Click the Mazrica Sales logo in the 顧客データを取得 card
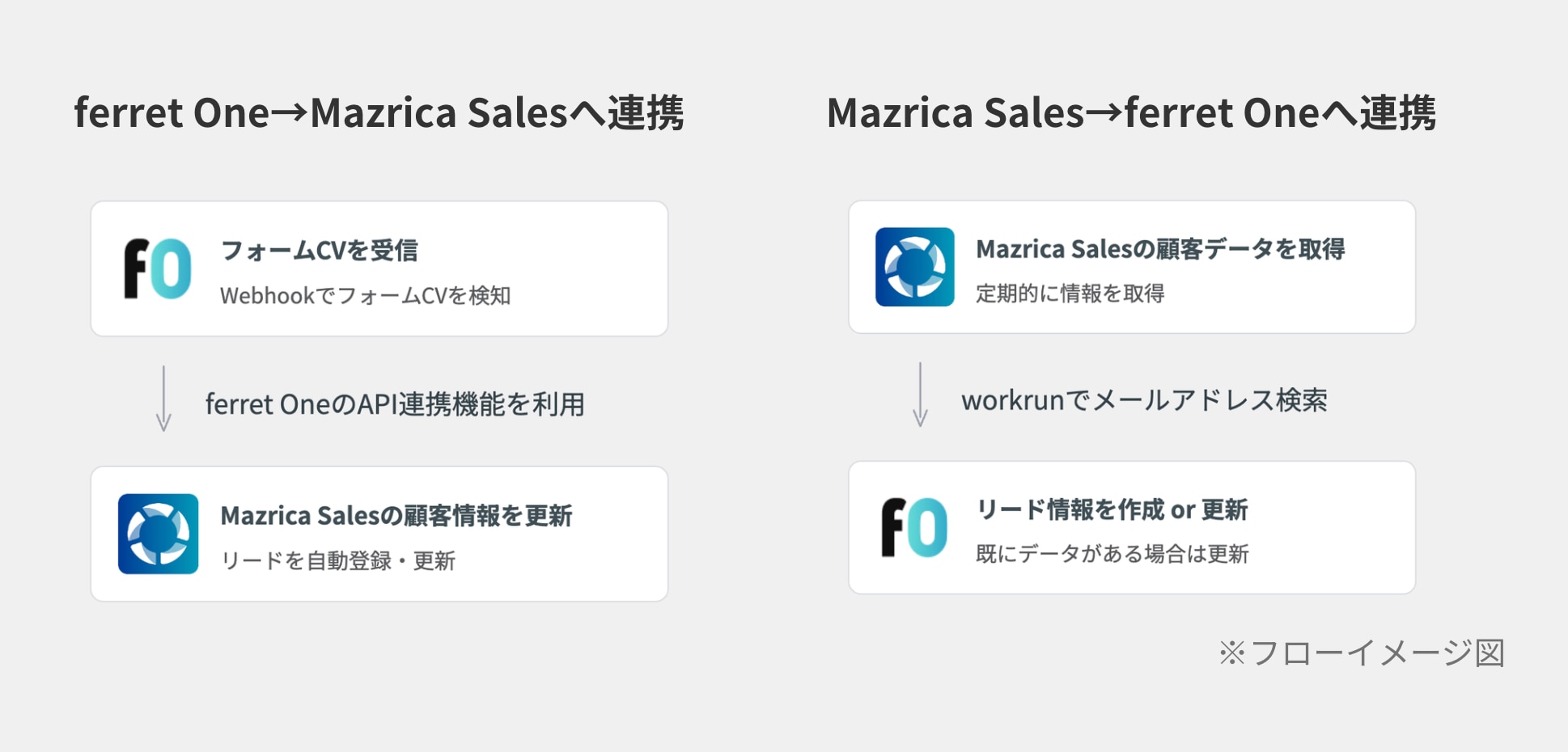The image size is (1568, 752). click(x=915, y=267)
